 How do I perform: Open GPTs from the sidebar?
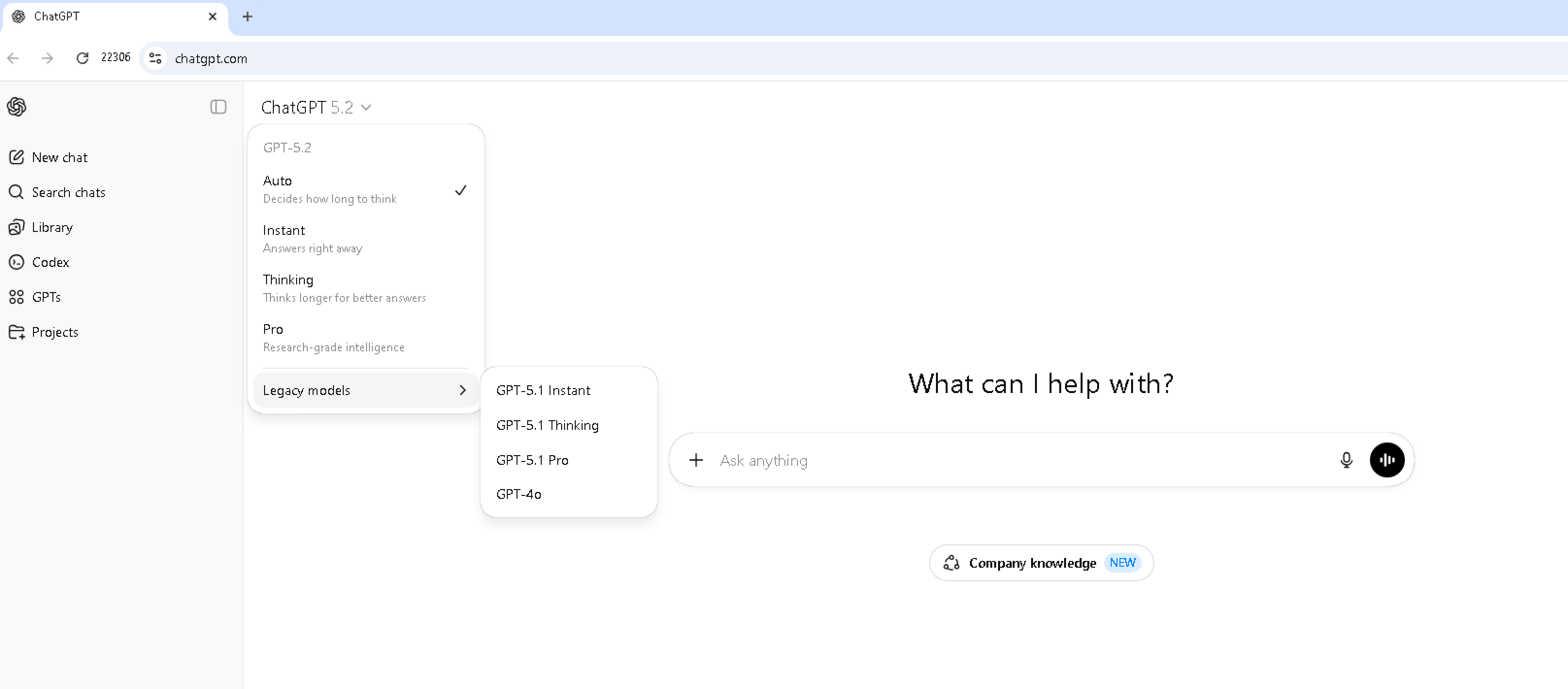pos(46,297)
